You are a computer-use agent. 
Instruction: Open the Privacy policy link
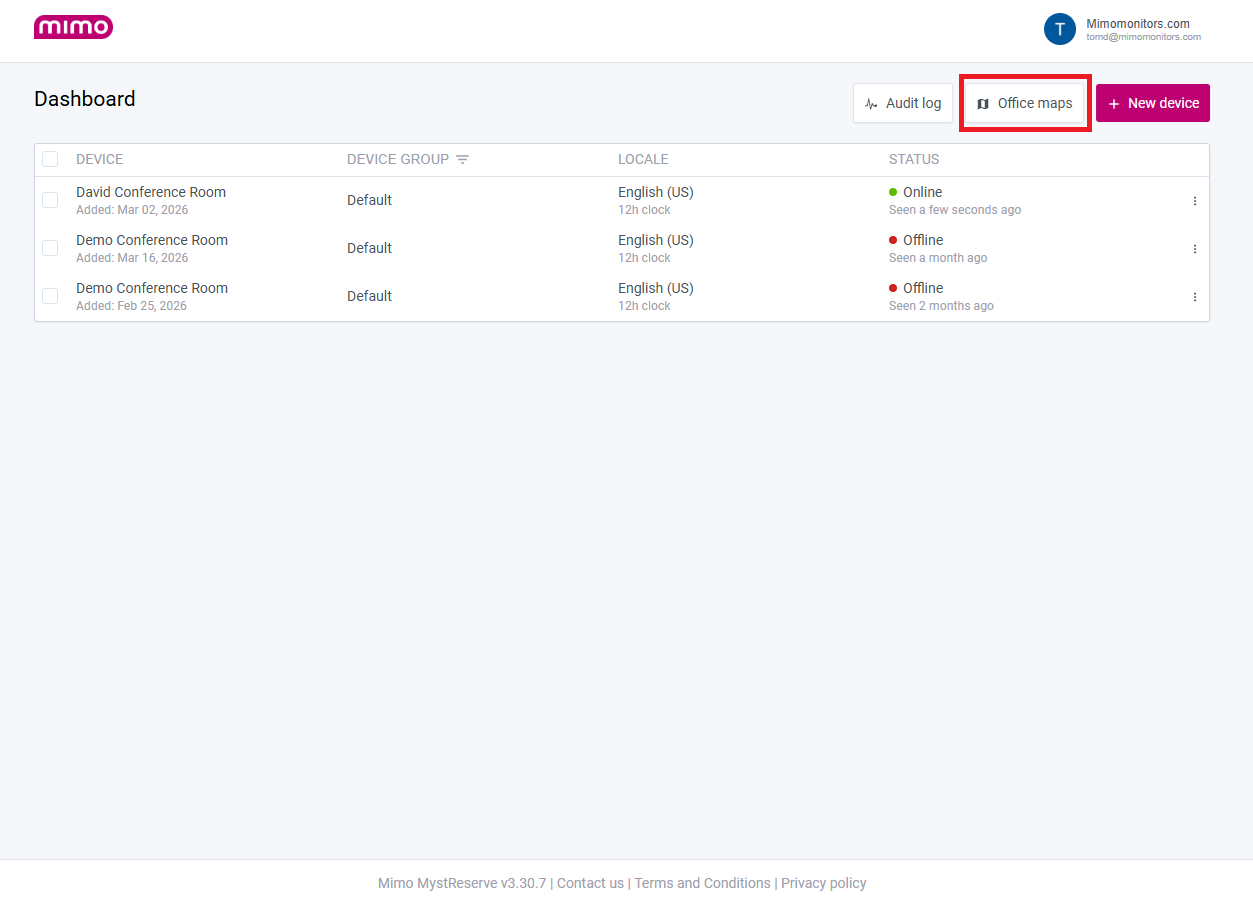[x=824, y=883]
